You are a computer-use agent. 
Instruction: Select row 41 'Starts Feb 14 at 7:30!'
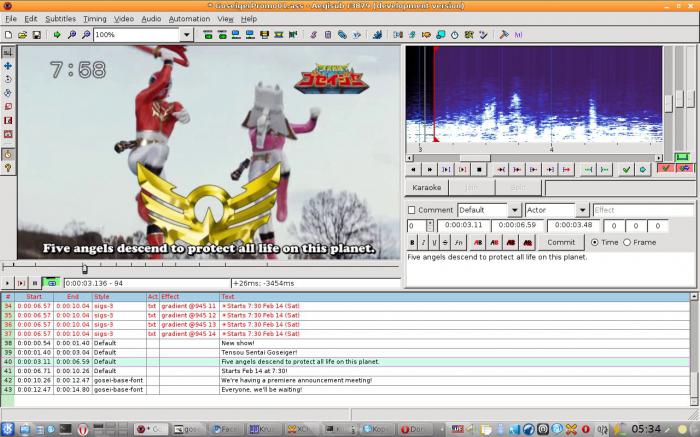click(345, 371)
